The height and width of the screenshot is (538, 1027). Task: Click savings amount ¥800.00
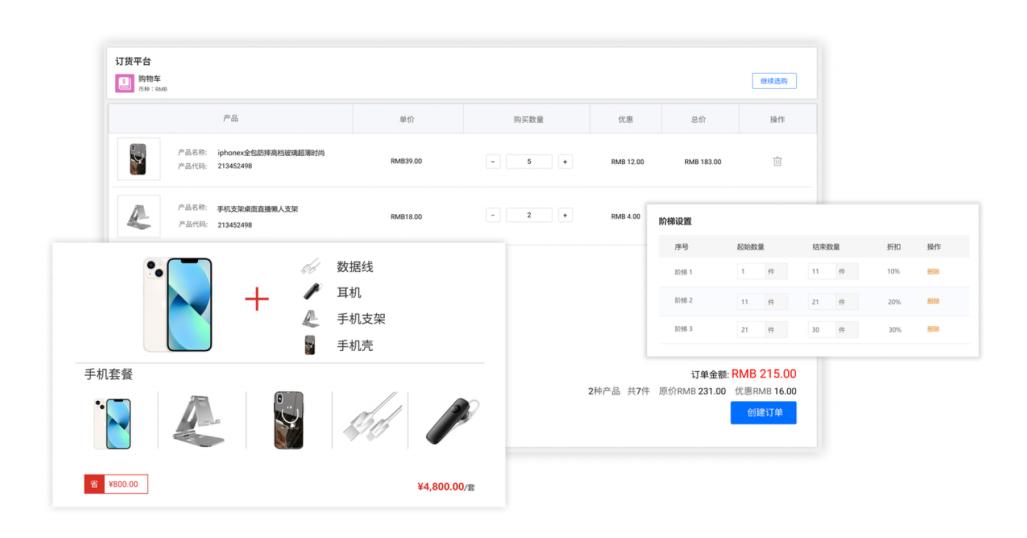pyautogui.click(x=124, y=484)
